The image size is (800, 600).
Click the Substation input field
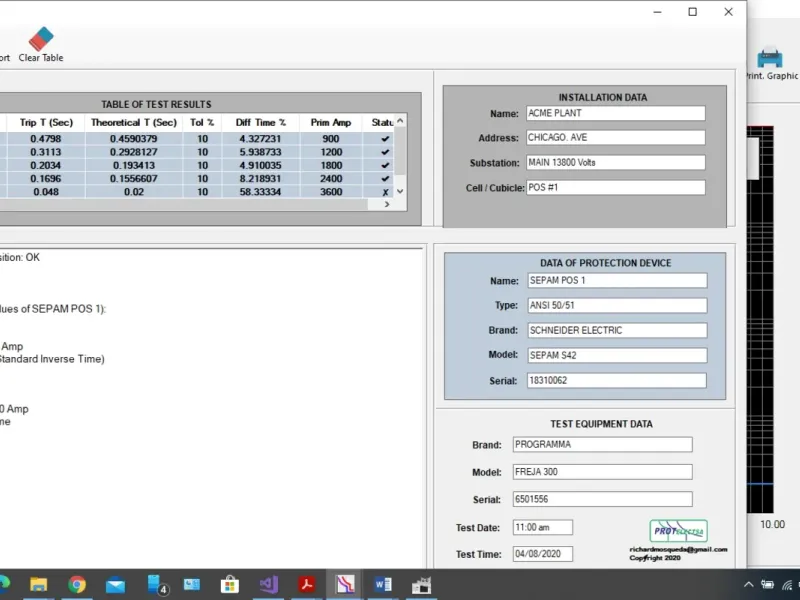click(616, 163)
